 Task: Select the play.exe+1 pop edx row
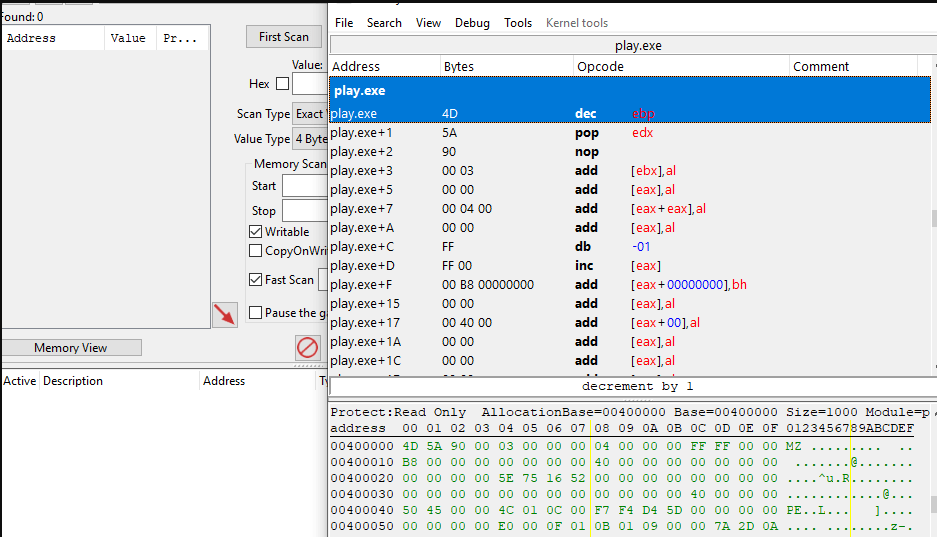pyautogui.click(x=630, y=133)
